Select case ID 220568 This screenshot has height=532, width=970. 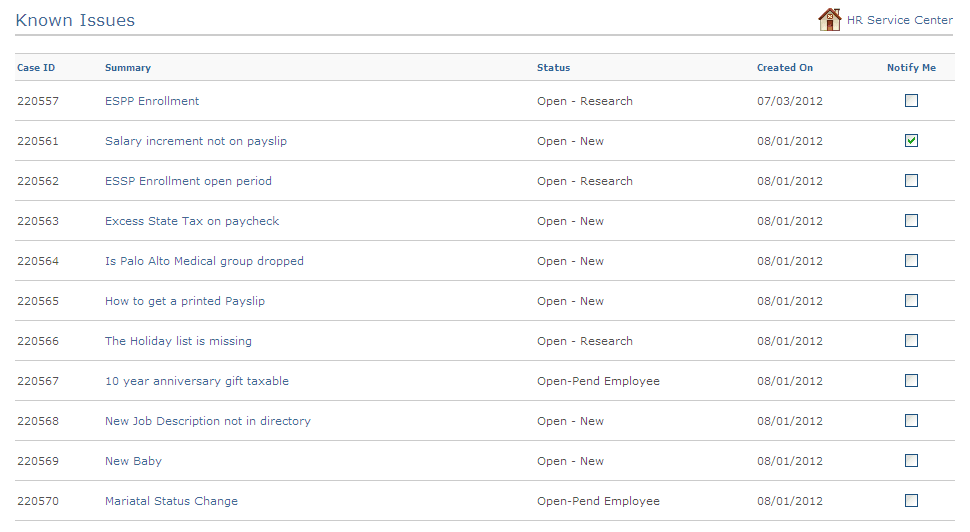tap(38, 421)
